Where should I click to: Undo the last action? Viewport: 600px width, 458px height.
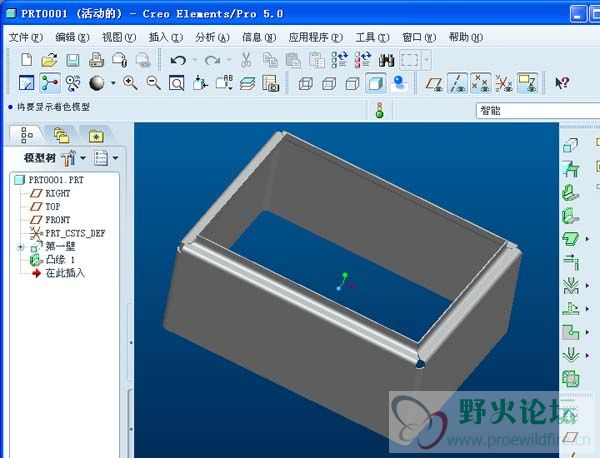click(178, 60)
